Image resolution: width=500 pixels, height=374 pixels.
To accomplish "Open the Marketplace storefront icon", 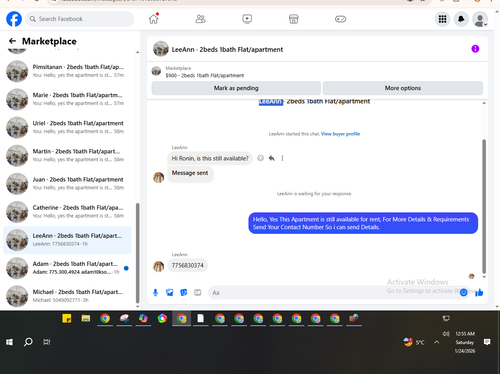I will coord(294,19).
